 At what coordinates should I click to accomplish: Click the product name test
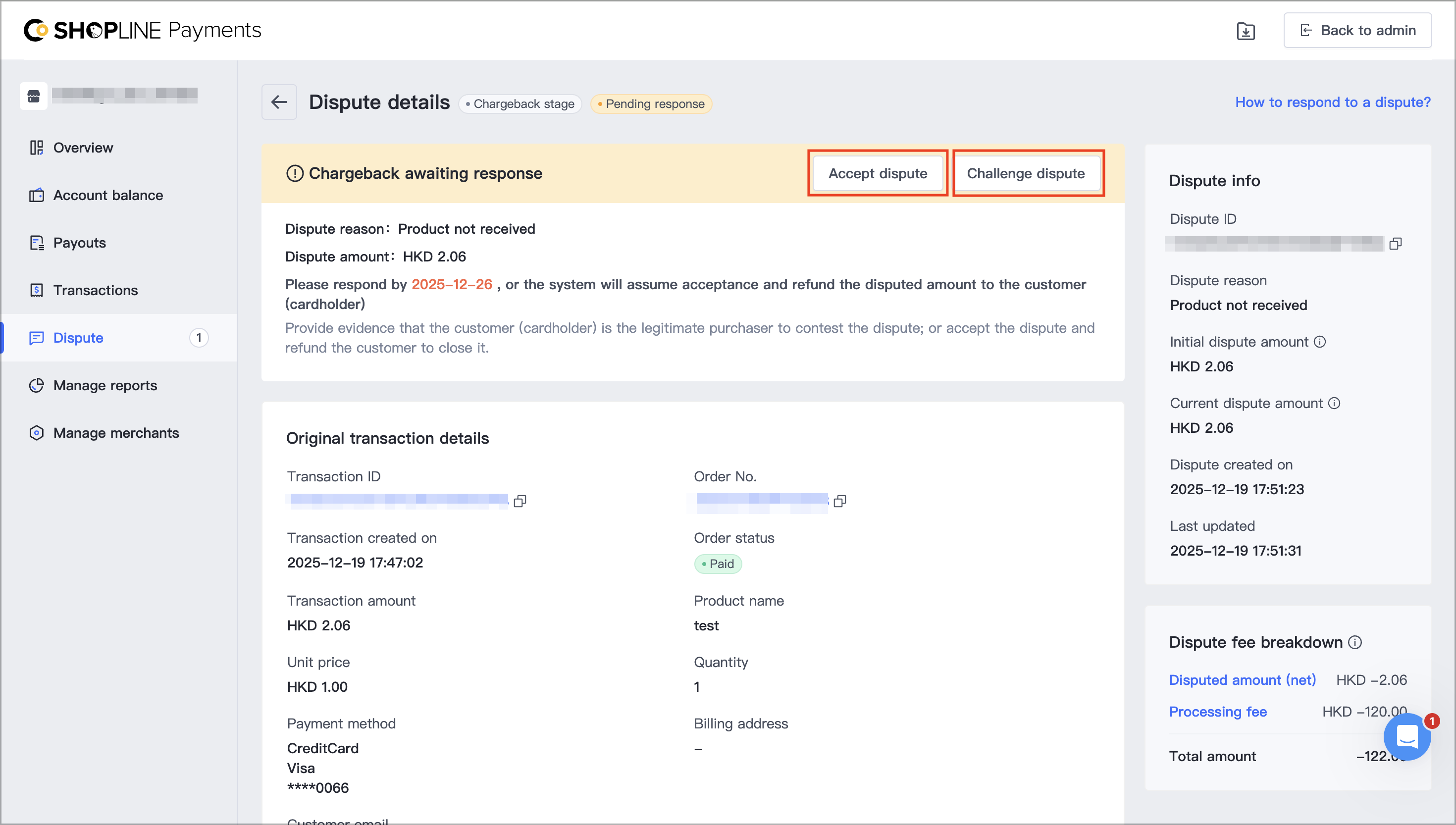pyautogui.click(x=706, y=625)
